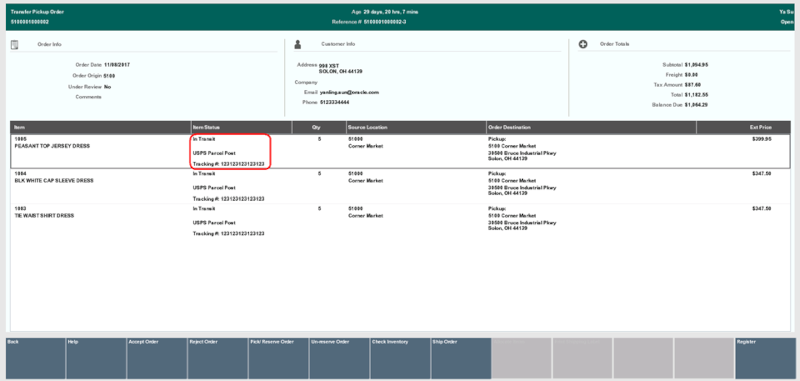This screenshot has width=800, height=381.
Task: Select the BLK WHITE CAP SLEEVE DRESS row
Action: [x=401, y=186]
